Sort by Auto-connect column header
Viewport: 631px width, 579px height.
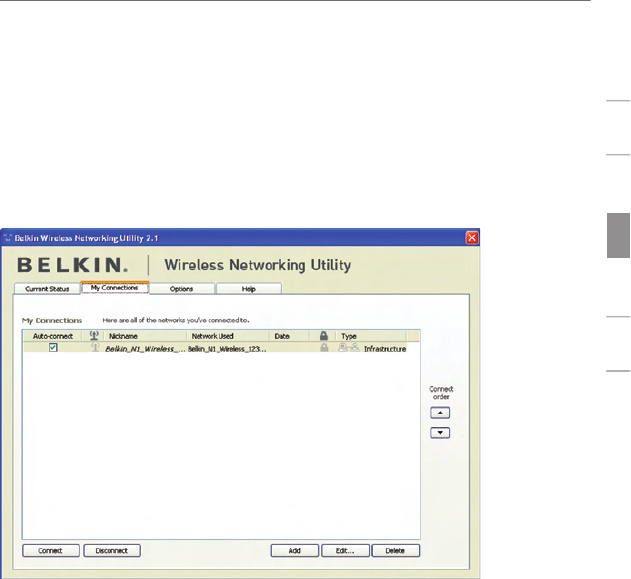(x=53, y=336)
